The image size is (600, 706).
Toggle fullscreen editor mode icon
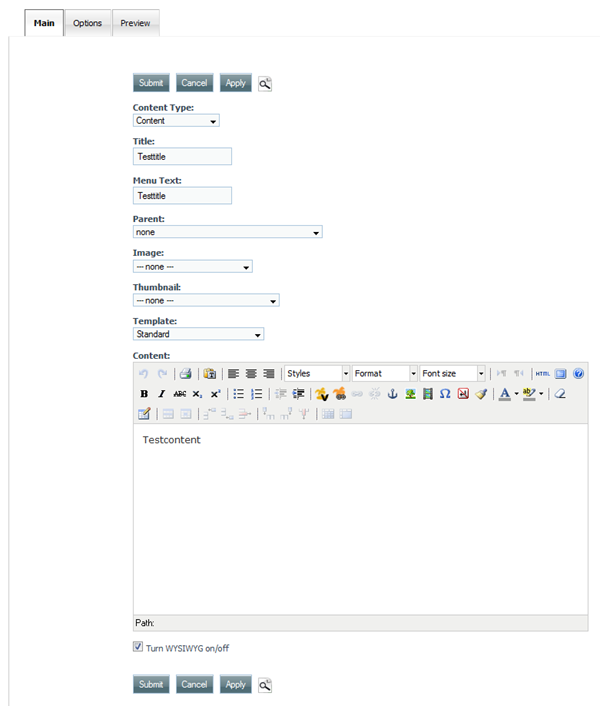pyautogui.click(x=560, y=374)
